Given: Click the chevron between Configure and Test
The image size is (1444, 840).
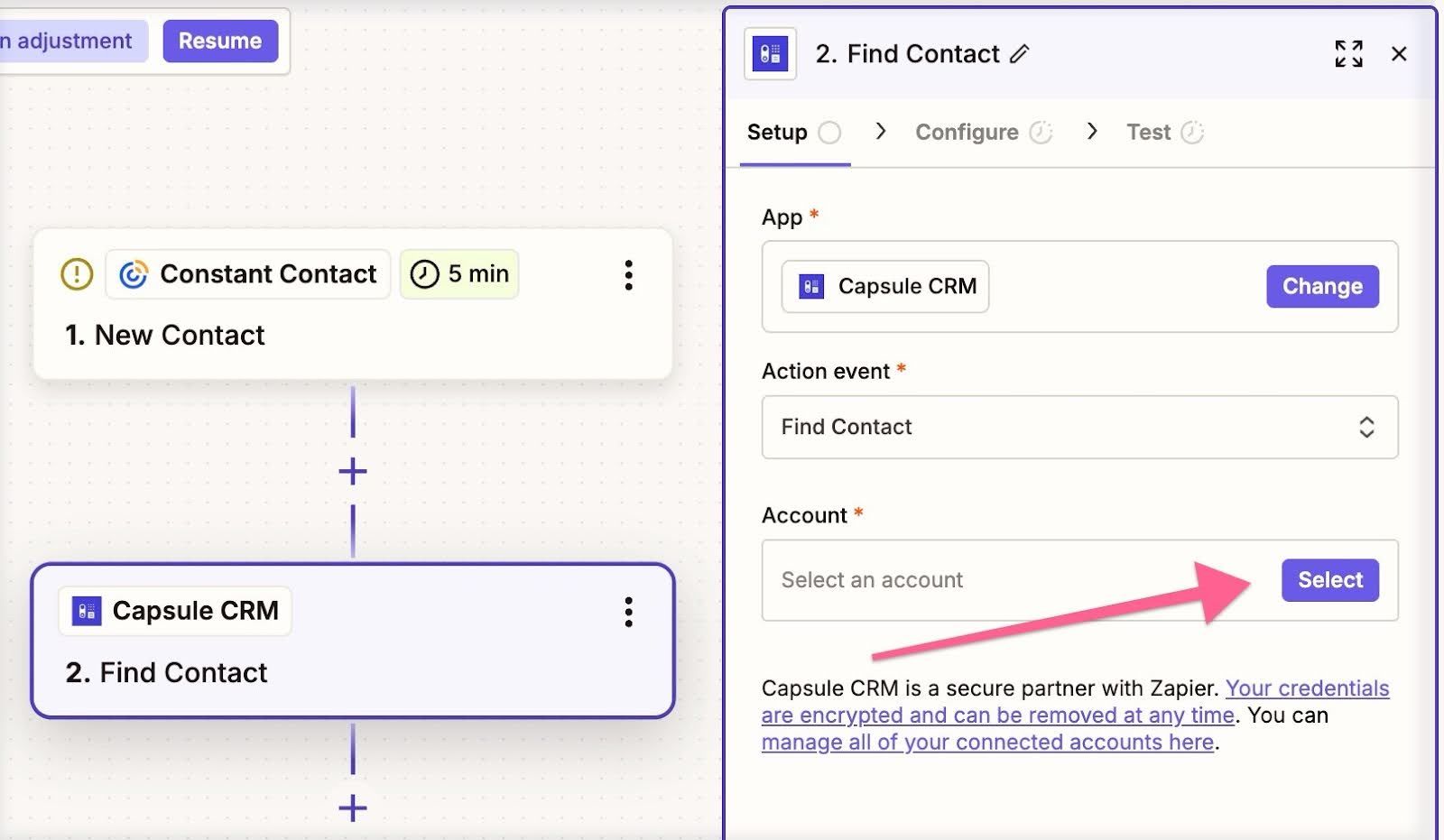Looking at the screenshot, I should coord(1092,132).
